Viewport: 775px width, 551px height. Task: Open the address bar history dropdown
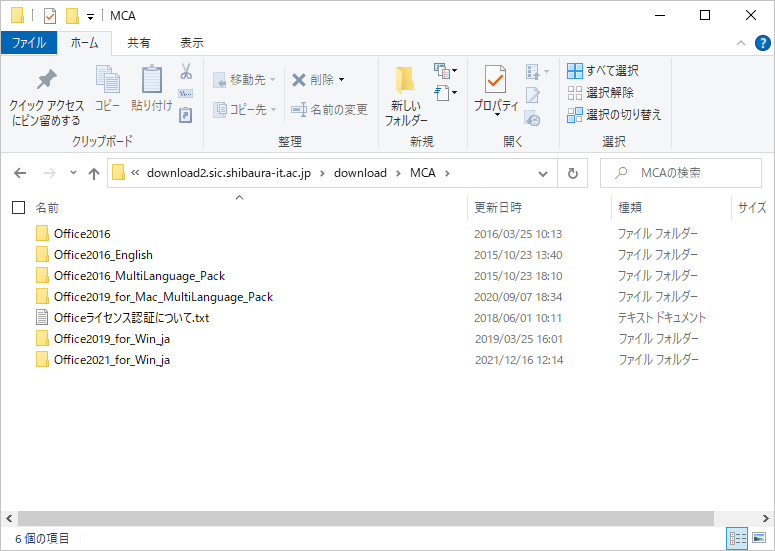(x=543, y=173)
